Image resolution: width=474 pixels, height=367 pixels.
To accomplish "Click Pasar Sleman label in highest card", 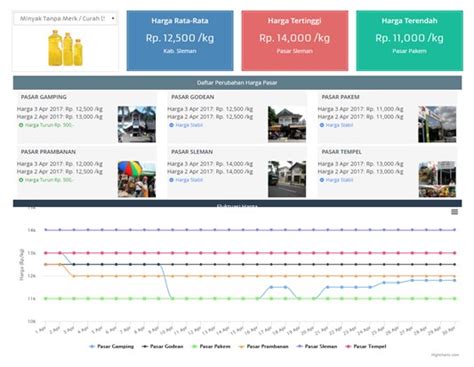I will [x=295, y=51].
